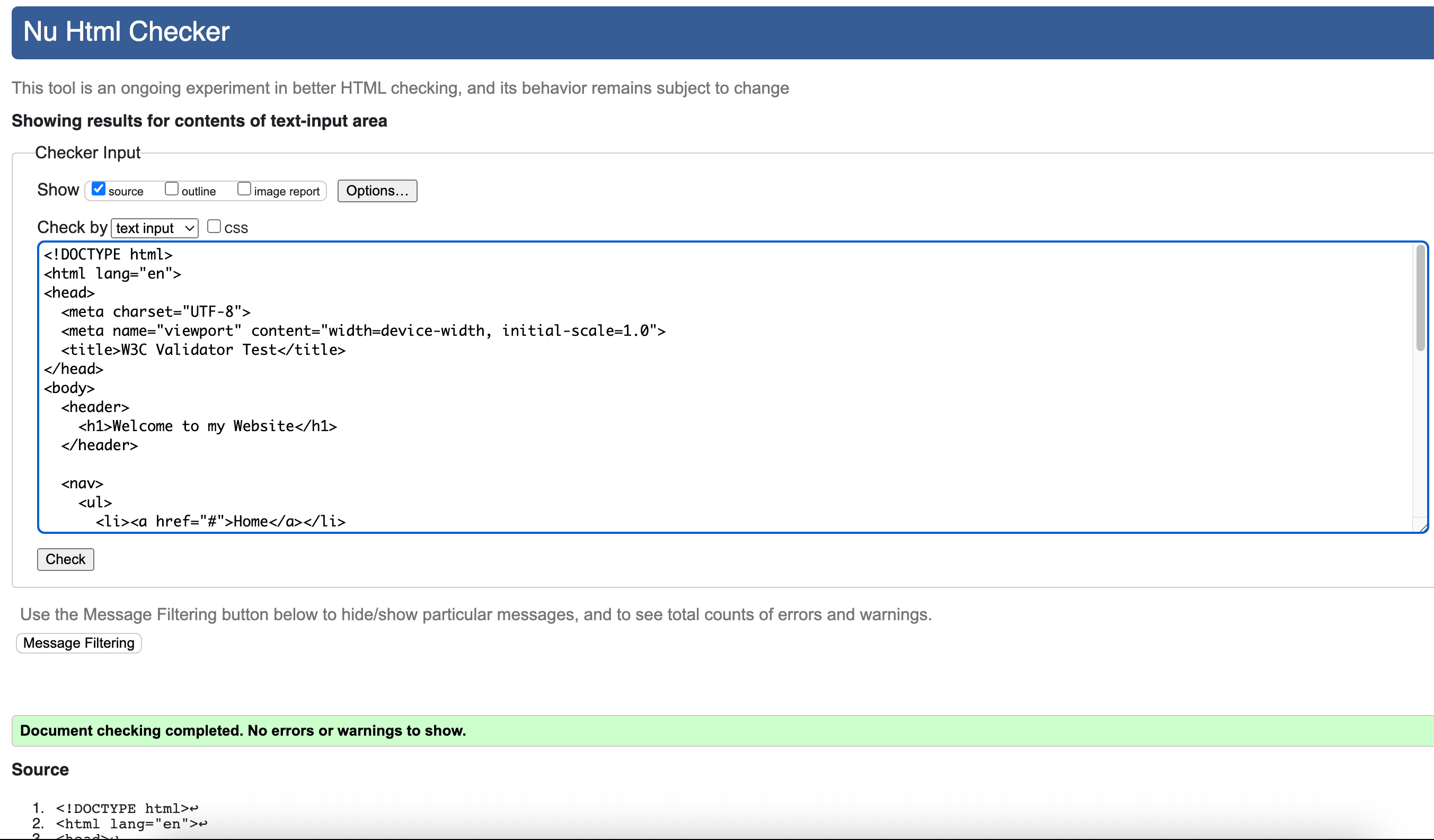Screen dimensions: 1434x840
Task: Click the Options… button
Action: click(377, 191)
